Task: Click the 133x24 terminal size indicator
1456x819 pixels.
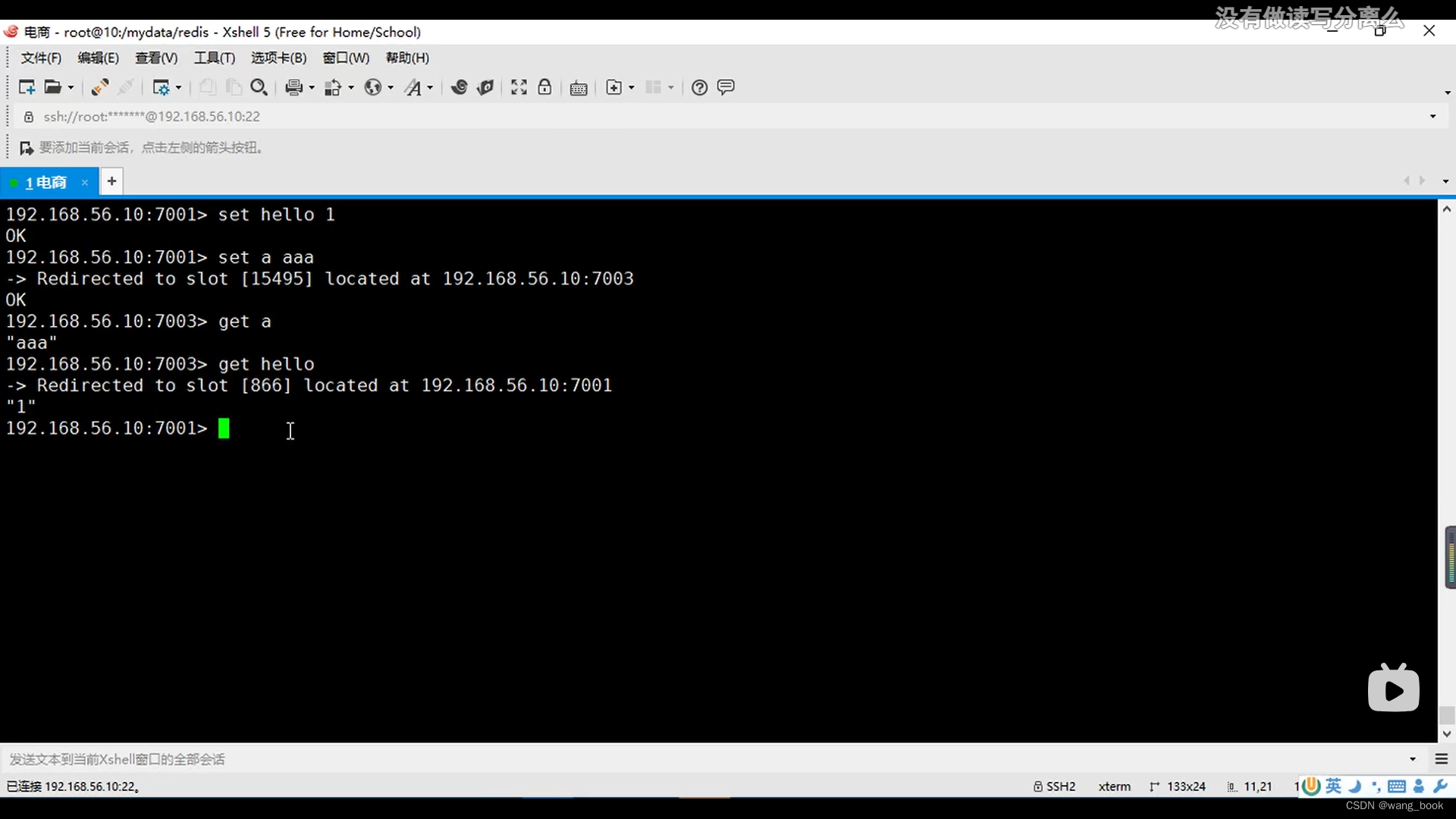Action: pyautogui.click(x=1178, y=786)
